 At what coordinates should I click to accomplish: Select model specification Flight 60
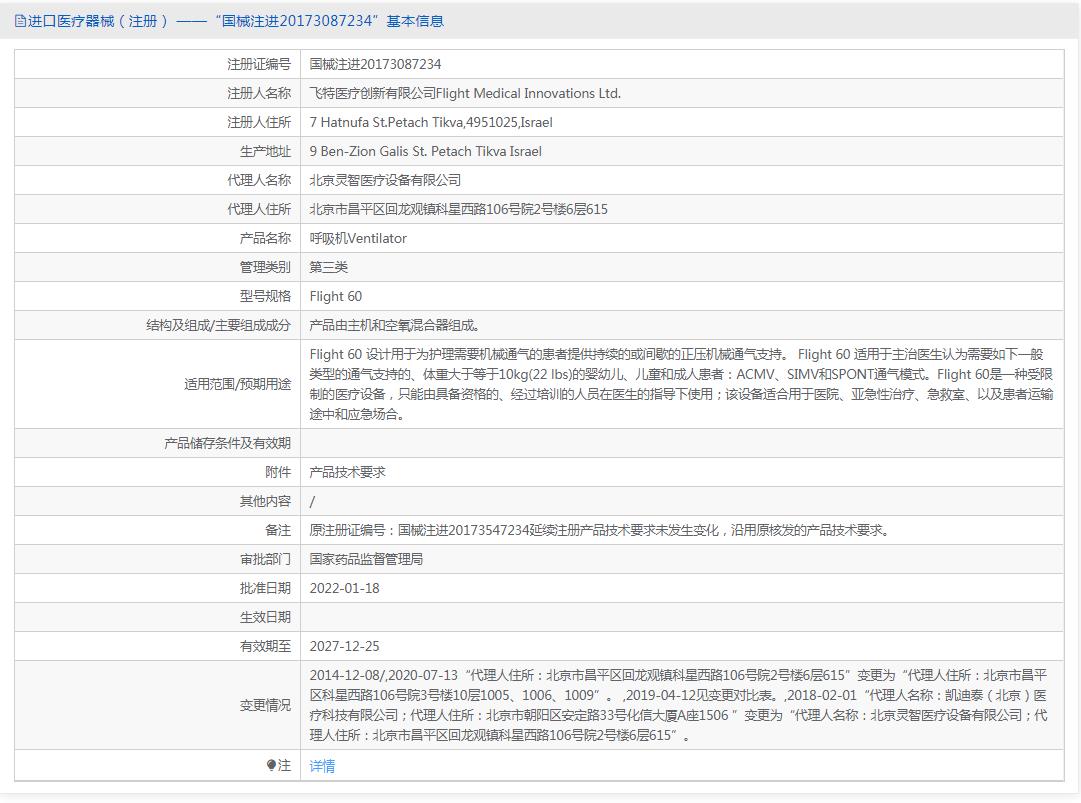tap(336, 296)
